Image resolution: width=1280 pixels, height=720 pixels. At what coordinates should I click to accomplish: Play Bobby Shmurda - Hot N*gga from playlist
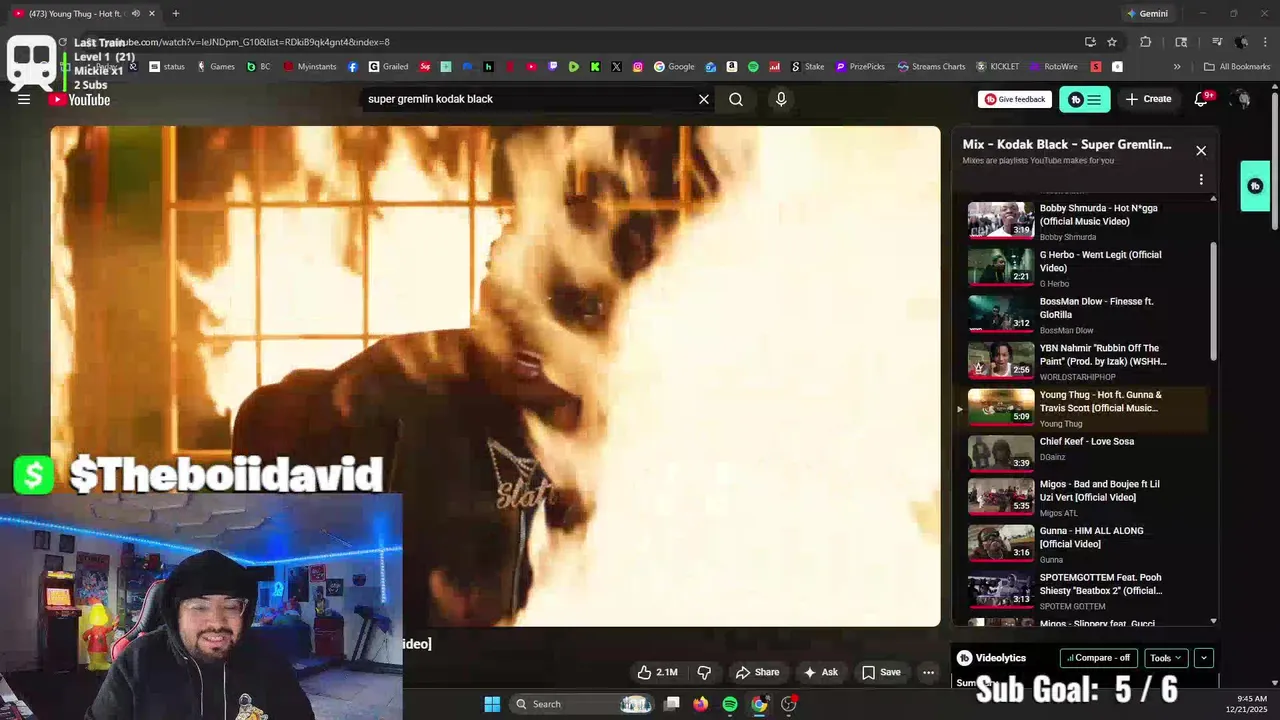(1086, 221)
